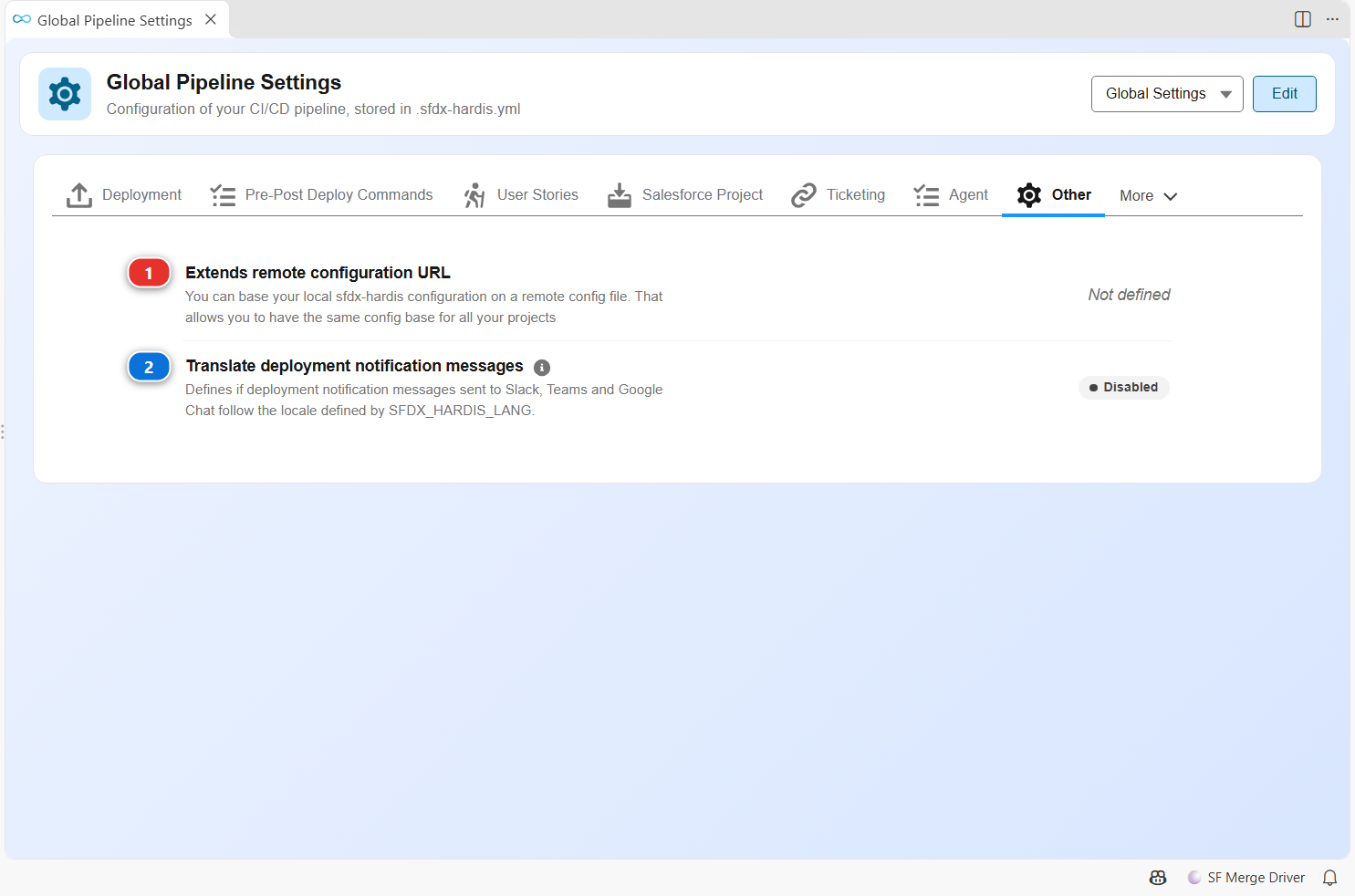Image resolution: width=1355 pixels, height=896 pixels.
Task: Click the checklist icon next to Agent
Action: pyautogui.click(x=927, y=195)
